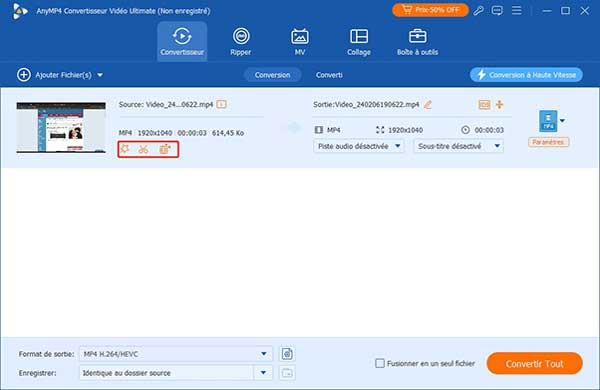Check Fusionner en un seul fichier
The height and width of the screenshot is (390, 600).
point(380,363)
